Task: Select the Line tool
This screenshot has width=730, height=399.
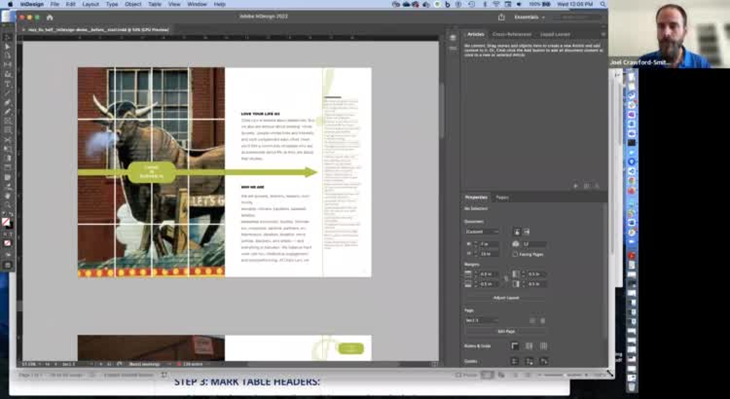Action: [x=7, y=93]
